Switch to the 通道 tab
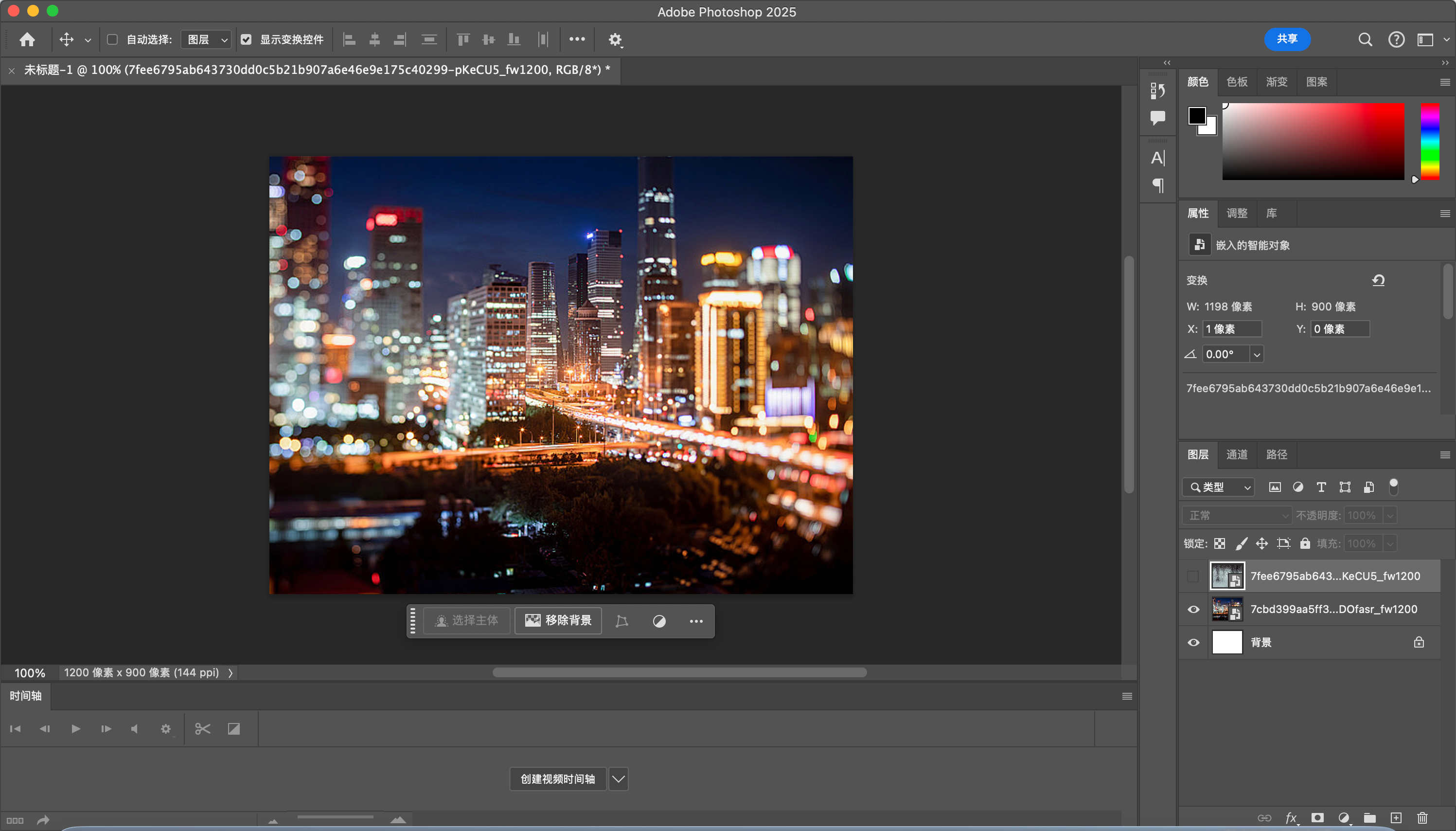Screen dimensions: 1456x831 (1236, 454)
